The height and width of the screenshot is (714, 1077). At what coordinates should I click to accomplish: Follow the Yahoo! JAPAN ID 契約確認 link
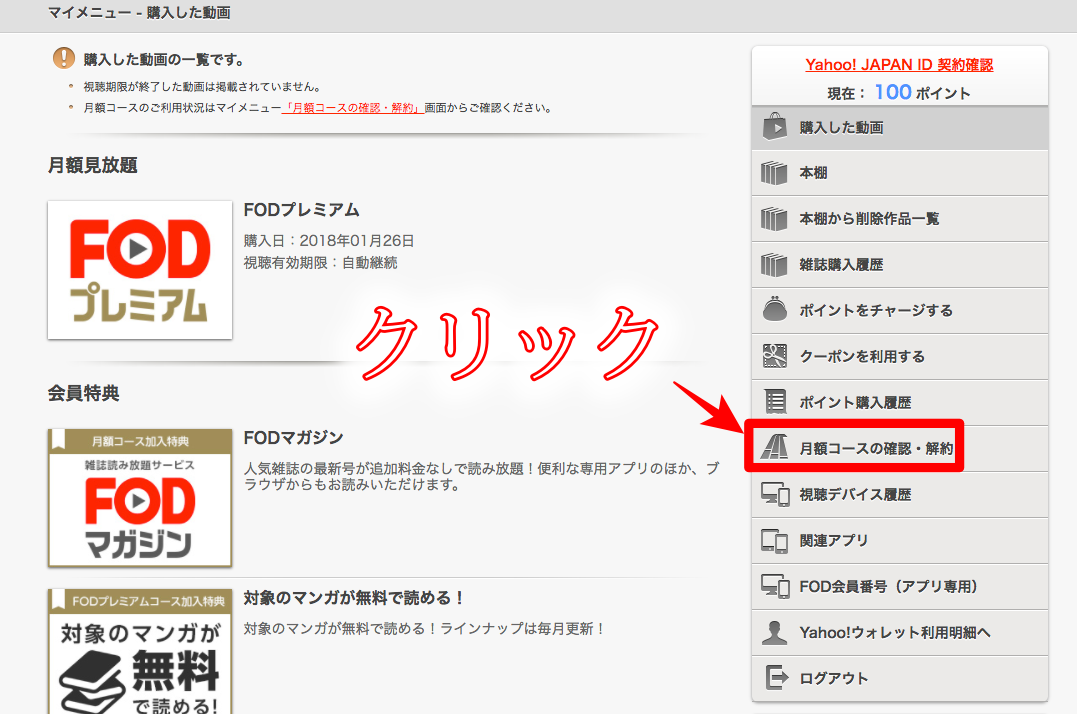[x=899, y=65]
